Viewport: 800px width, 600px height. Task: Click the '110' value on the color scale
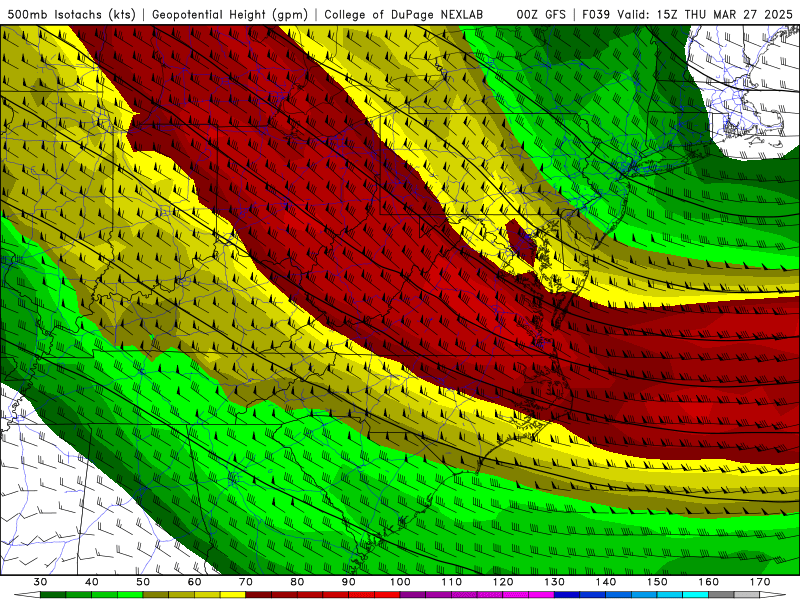click(452, 582)
